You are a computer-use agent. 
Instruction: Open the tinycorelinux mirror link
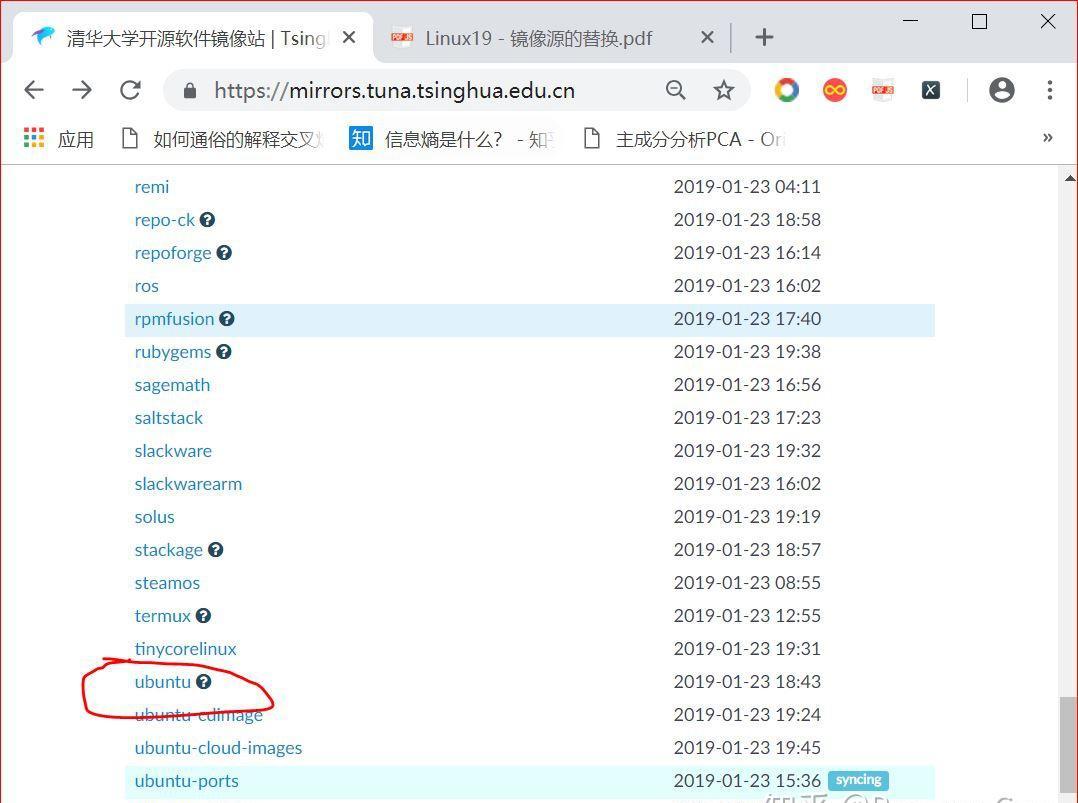(186, 649)
